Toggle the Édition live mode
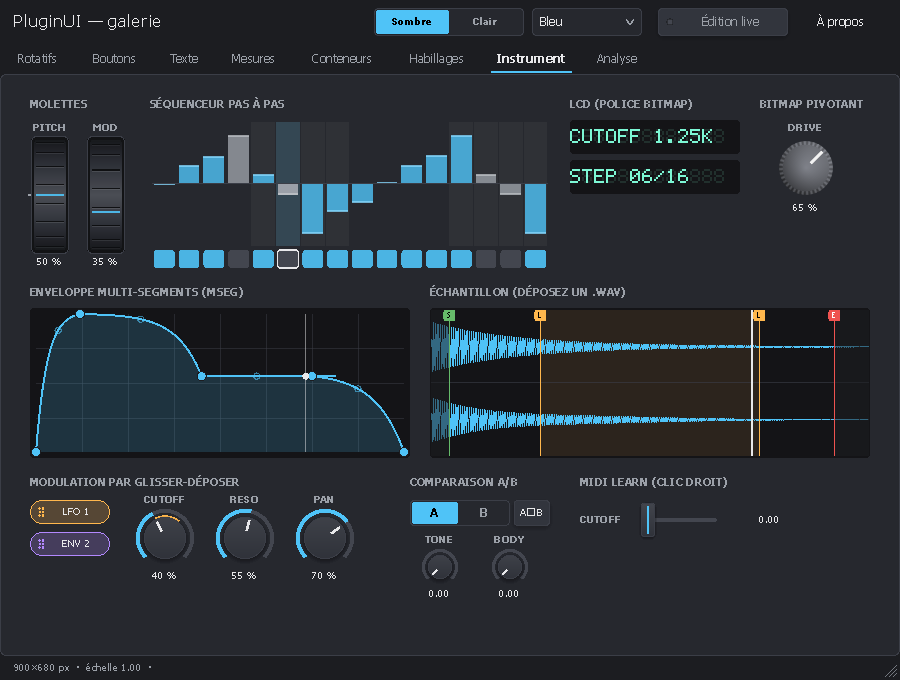The width and height of the screenshot is (900, 680). (723, 22)
